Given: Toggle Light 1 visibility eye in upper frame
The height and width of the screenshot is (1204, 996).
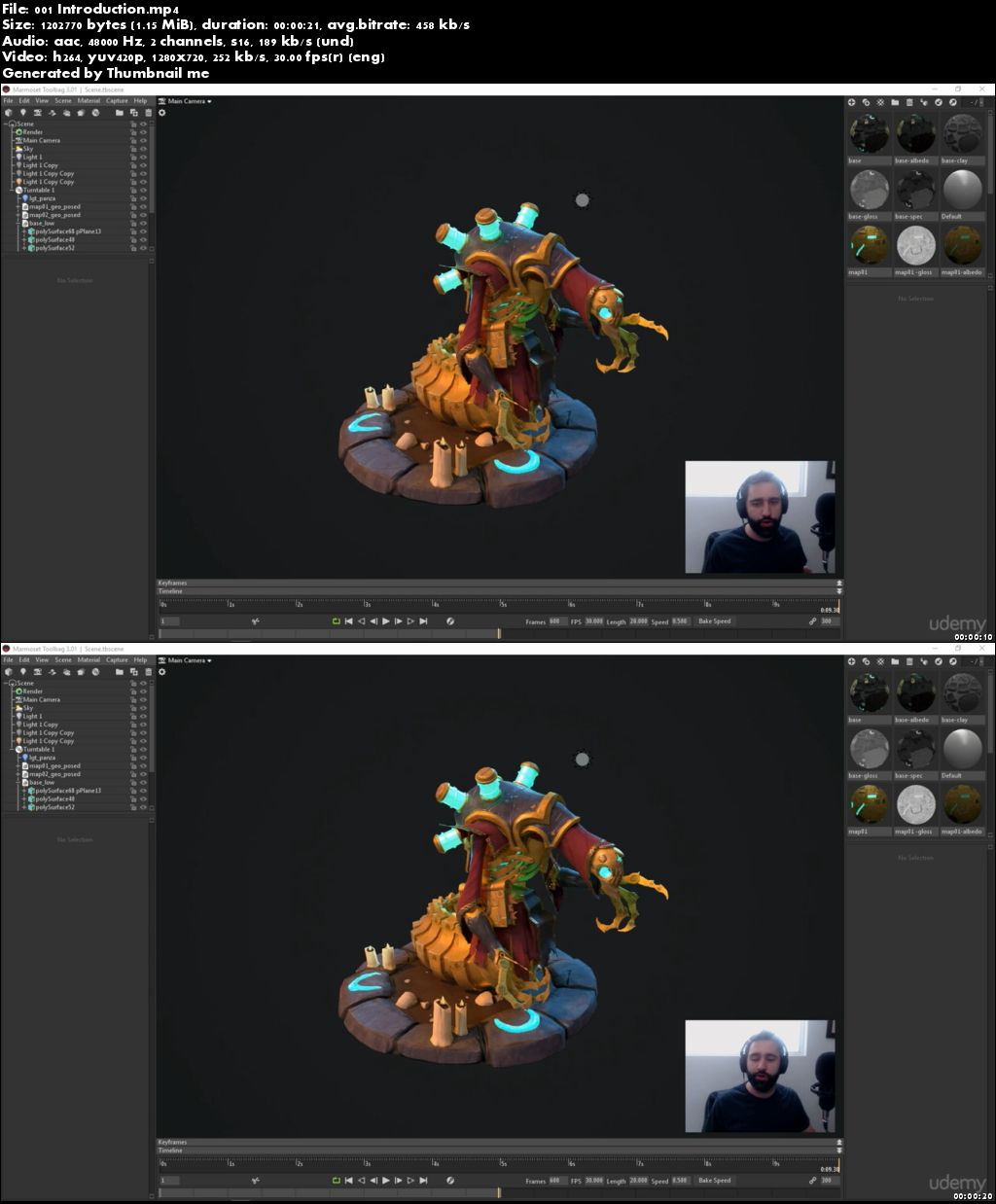Looking at the screenshot, I should (x=143, y=158).
